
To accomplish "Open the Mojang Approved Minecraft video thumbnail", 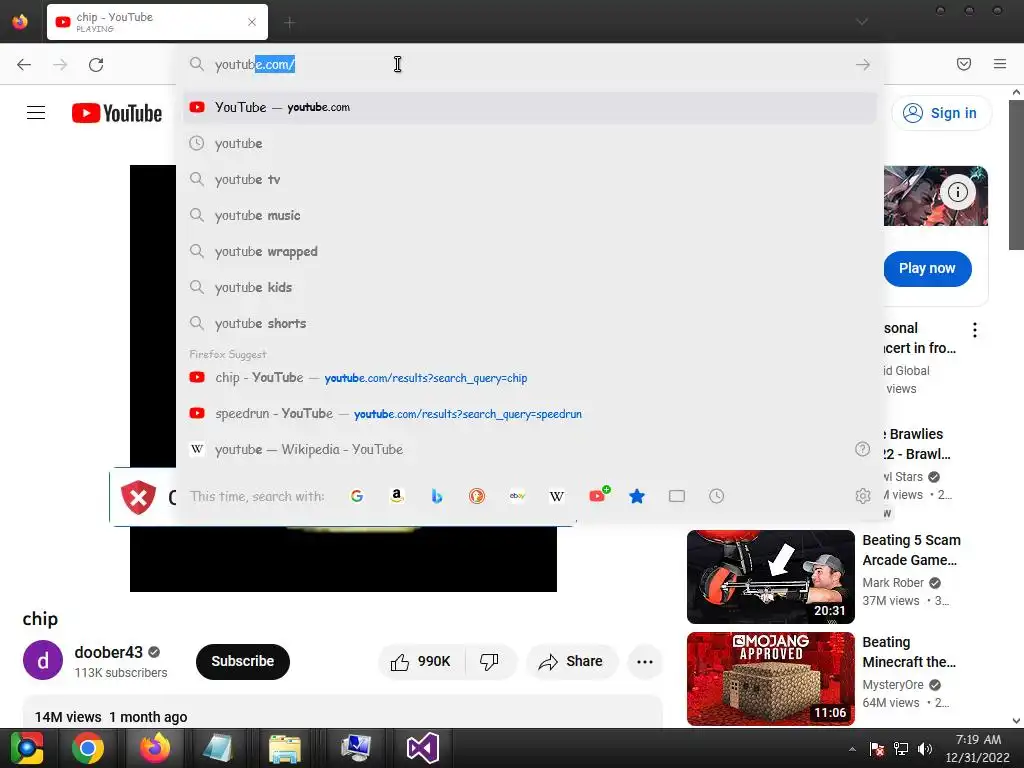I will pyautogui.click(x=771, y=679).
